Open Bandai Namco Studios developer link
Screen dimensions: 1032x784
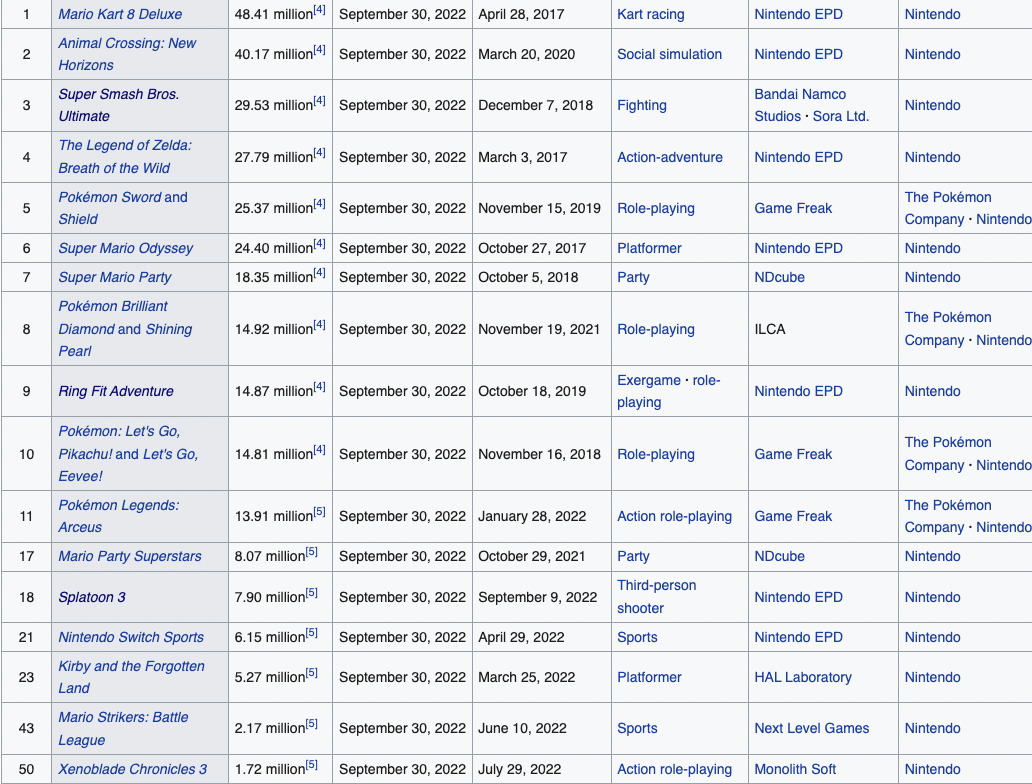tap(800, 105)
